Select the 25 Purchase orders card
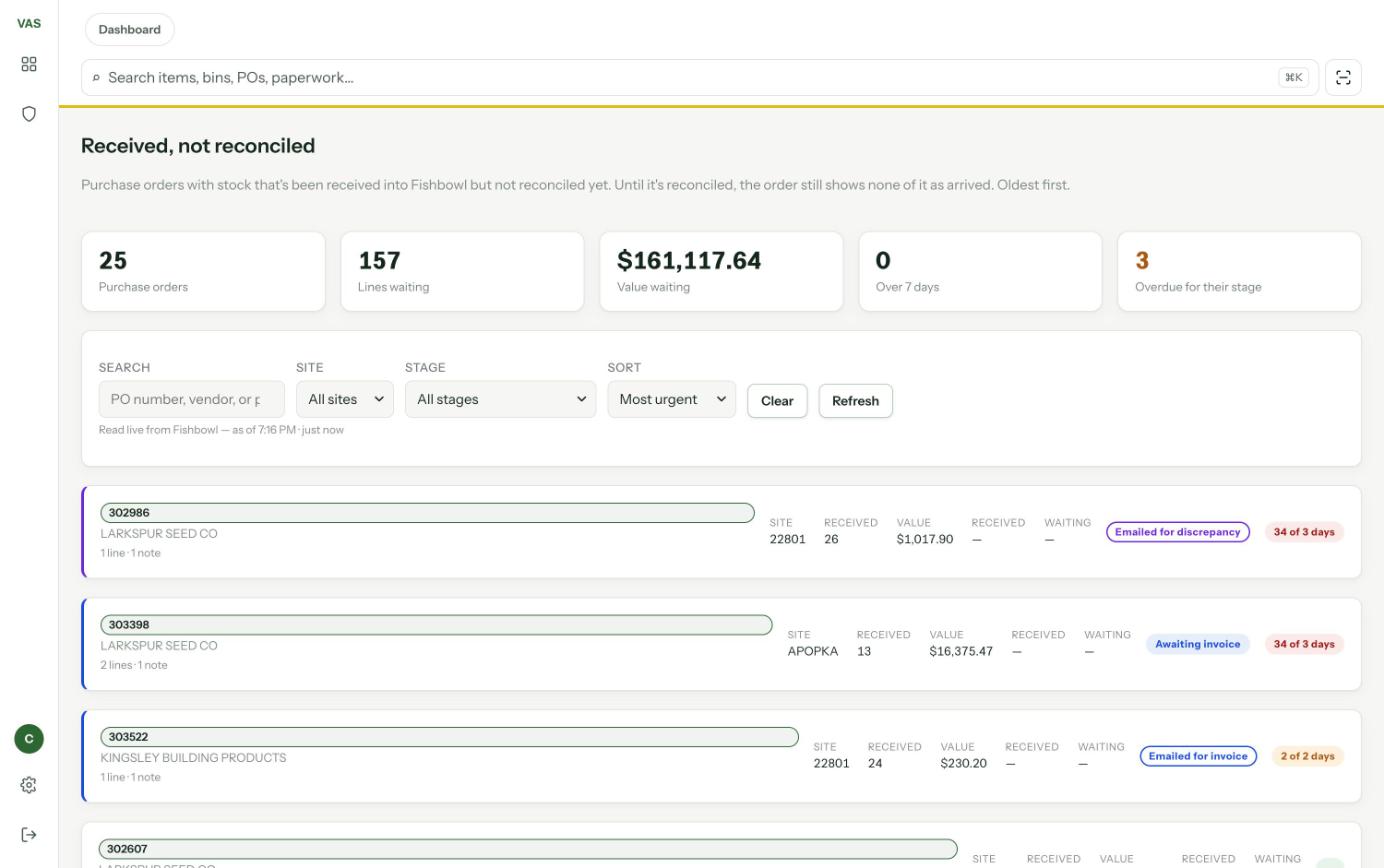This screenshot has height=868, width=1384. [203, 272]
